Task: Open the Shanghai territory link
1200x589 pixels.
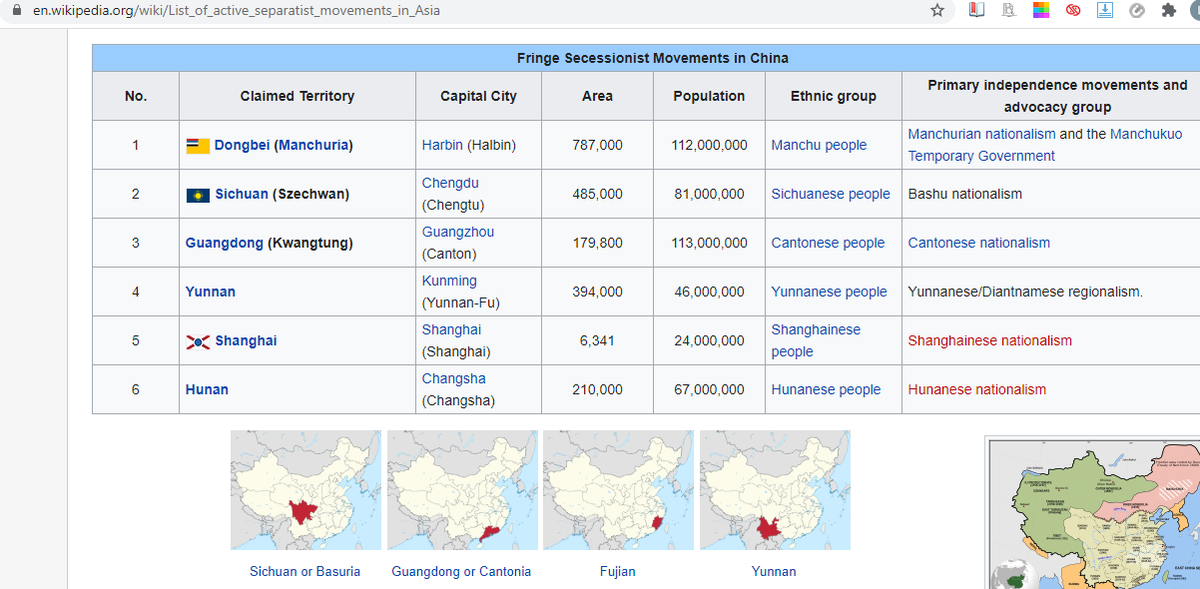Action: [246, 341]
